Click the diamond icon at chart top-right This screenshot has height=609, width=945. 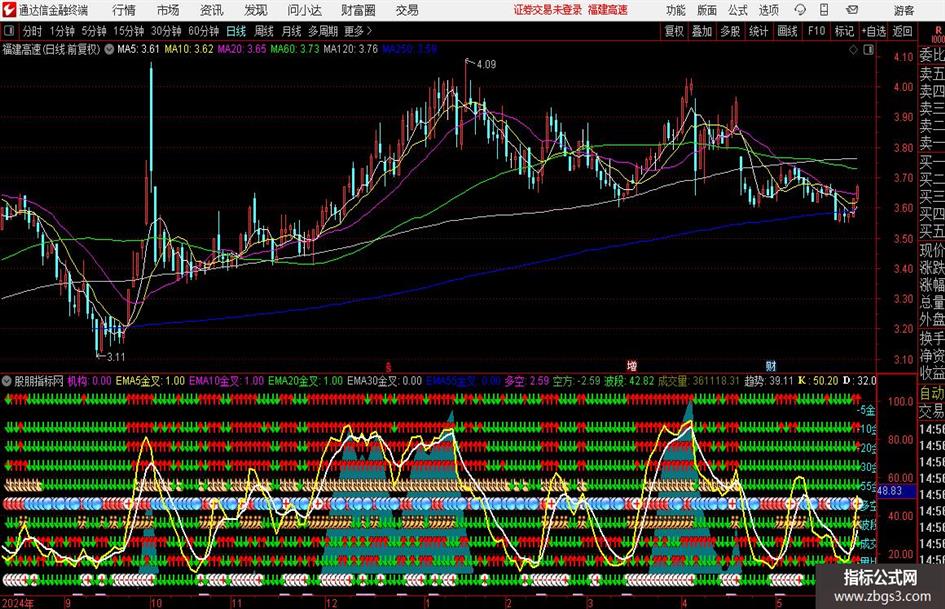[x=853, y=49]
